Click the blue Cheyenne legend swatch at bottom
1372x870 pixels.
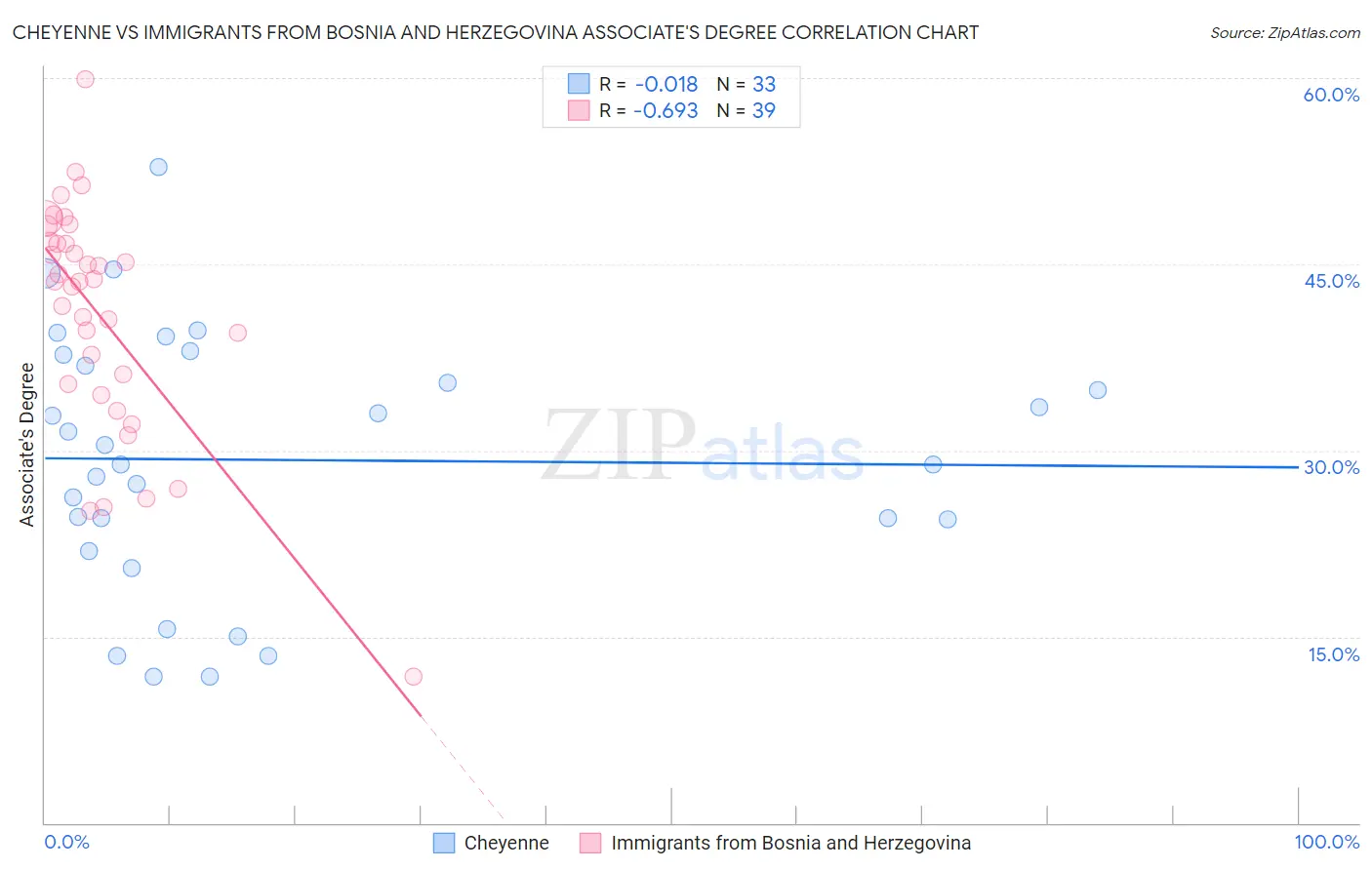pyautogui.click(x=444, y=843)
